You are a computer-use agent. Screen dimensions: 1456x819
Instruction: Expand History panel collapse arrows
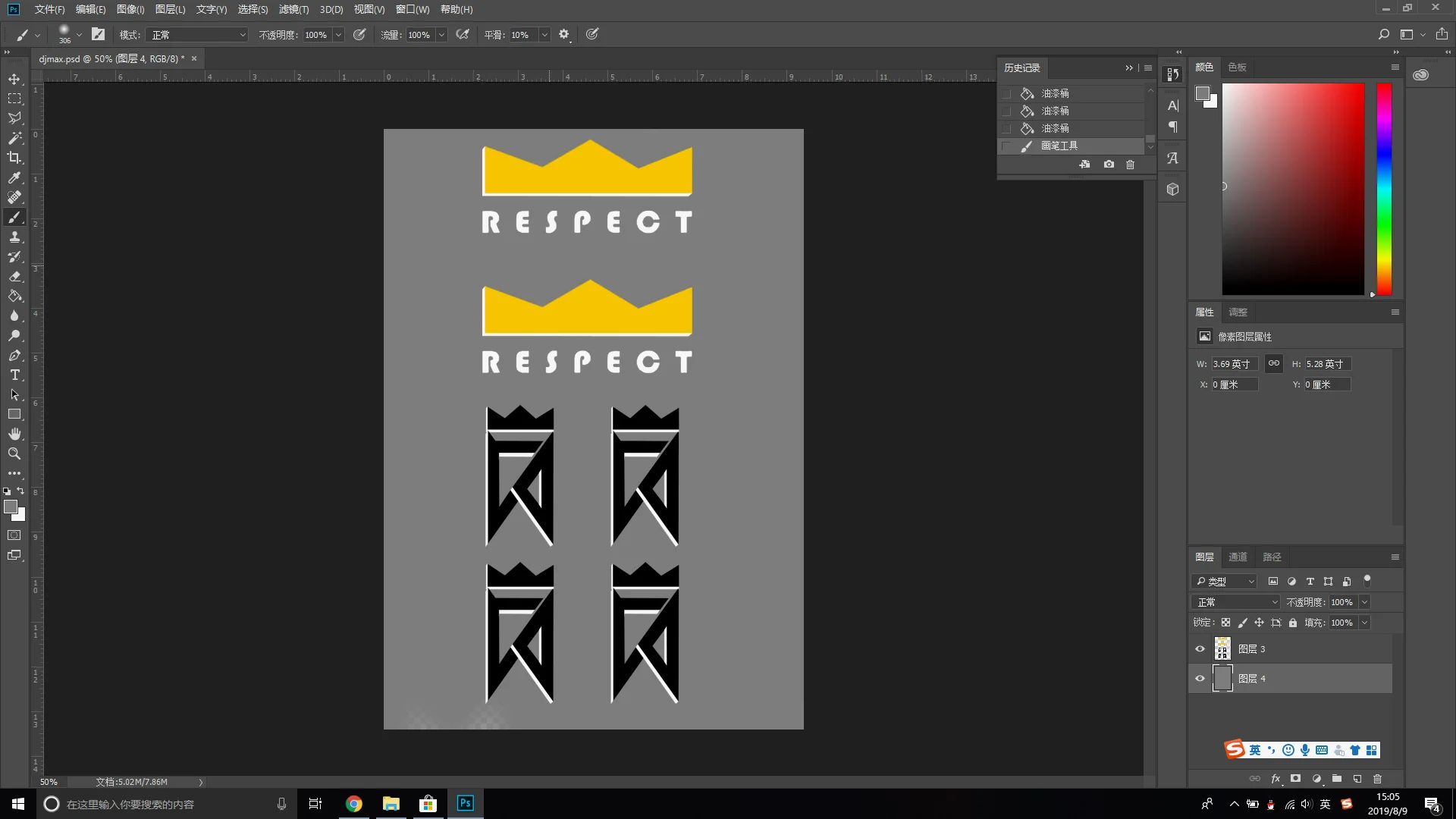click(1129, 67)
